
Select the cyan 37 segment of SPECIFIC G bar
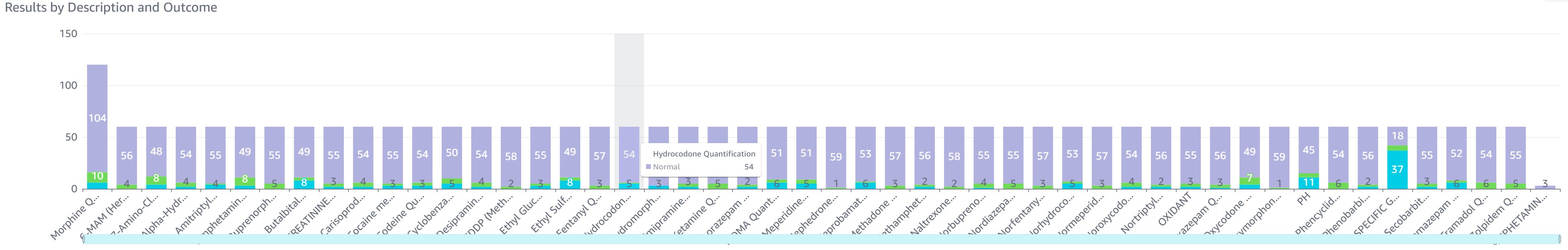(1397, 170)
